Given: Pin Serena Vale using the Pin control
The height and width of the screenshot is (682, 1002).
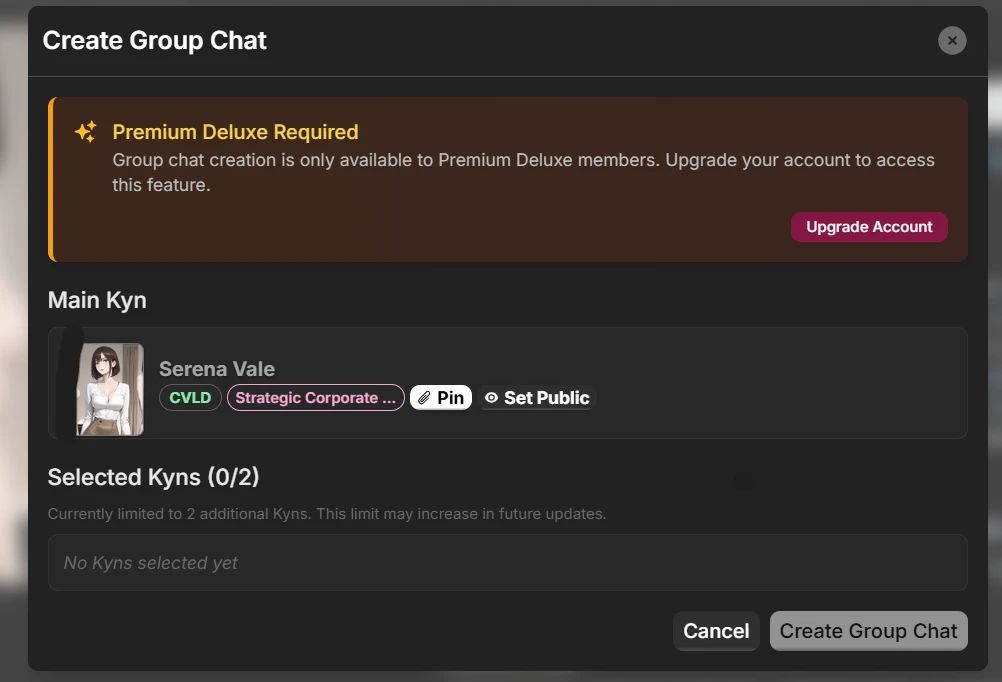Looking at the screenshot, I should pos(441,397).
